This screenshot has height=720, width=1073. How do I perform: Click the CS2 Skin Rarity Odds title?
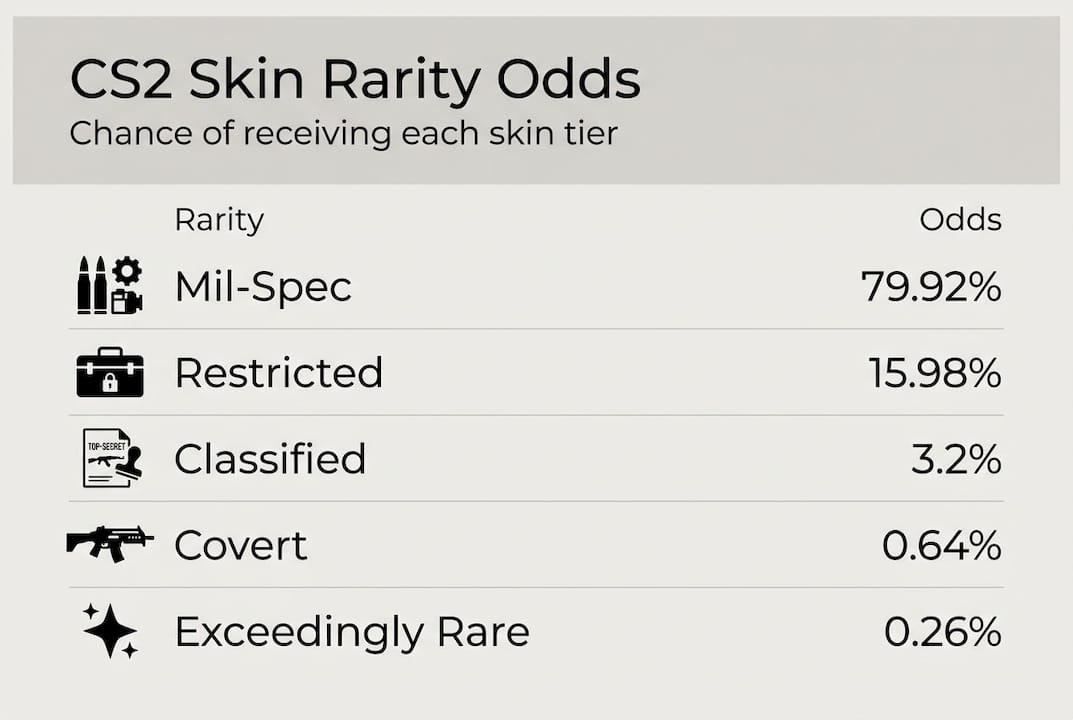point(355,80)
